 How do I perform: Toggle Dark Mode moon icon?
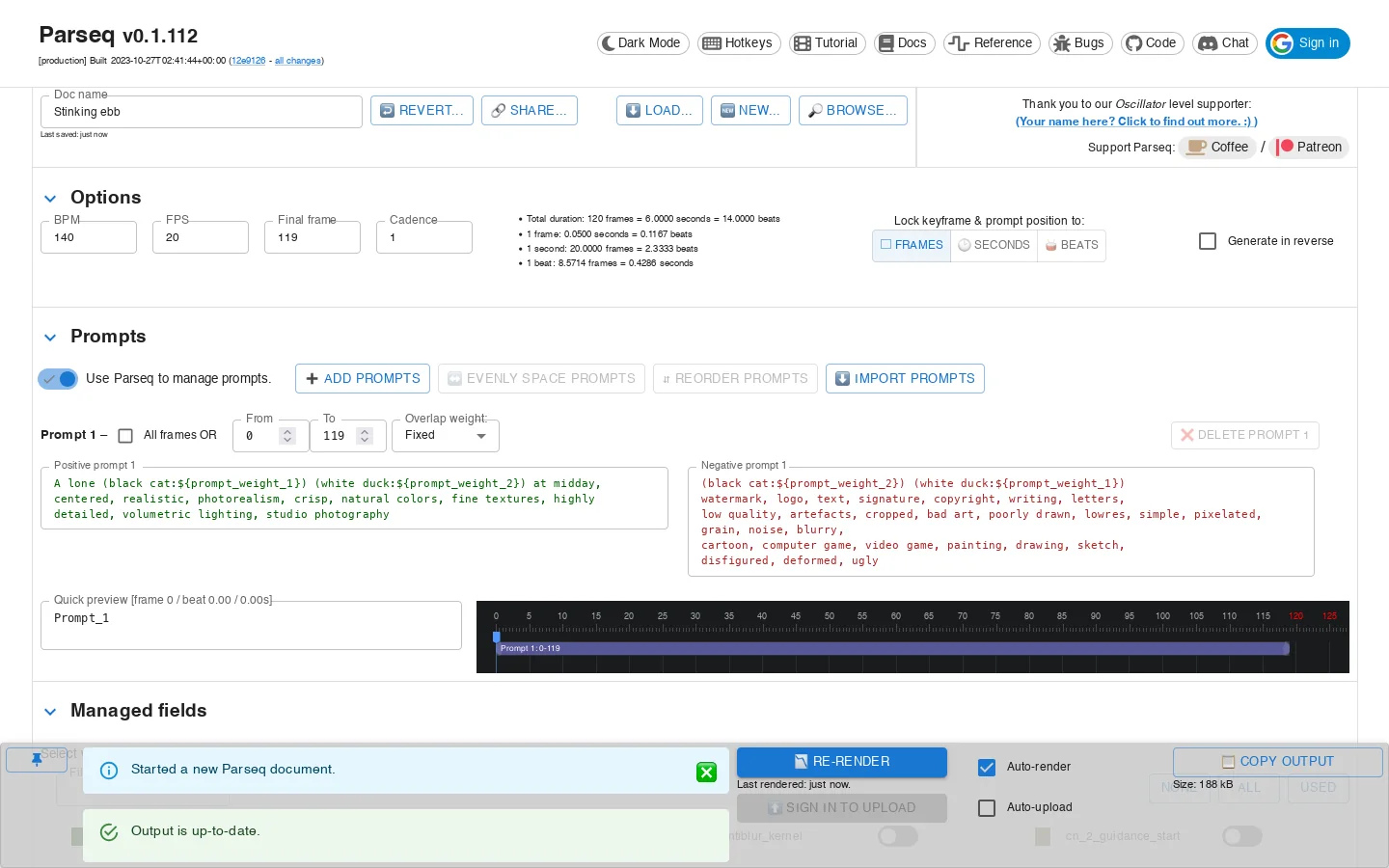click(x=609, y=43)
